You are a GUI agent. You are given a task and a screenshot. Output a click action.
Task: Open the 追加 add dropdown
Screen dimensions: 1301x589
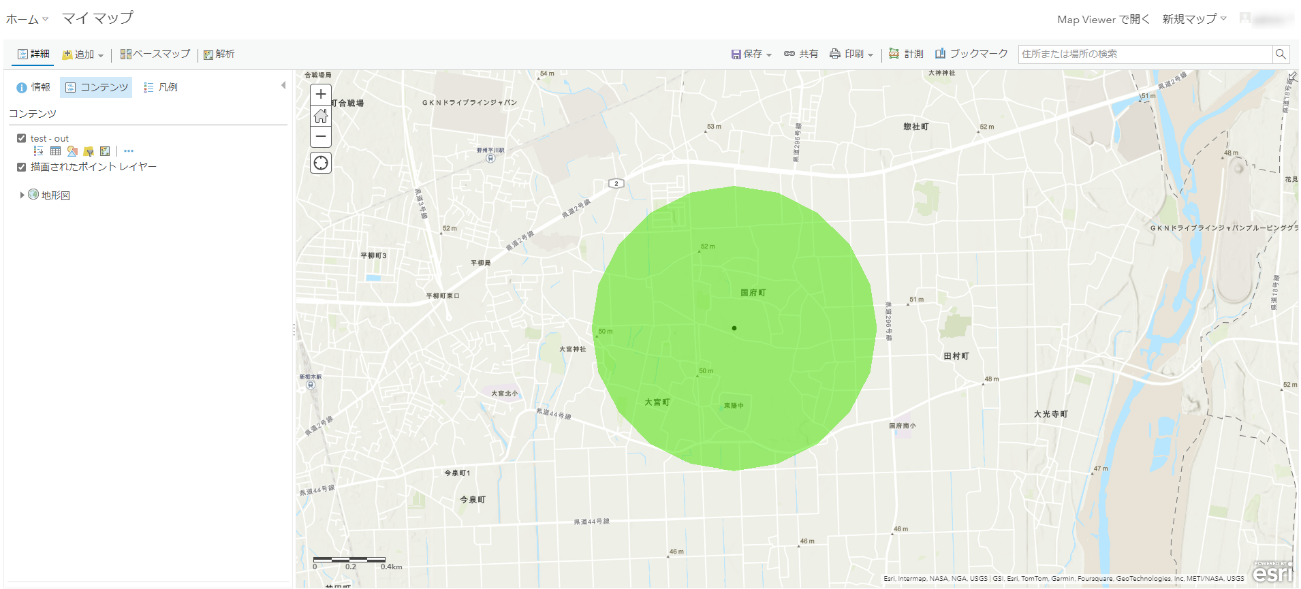83,54
